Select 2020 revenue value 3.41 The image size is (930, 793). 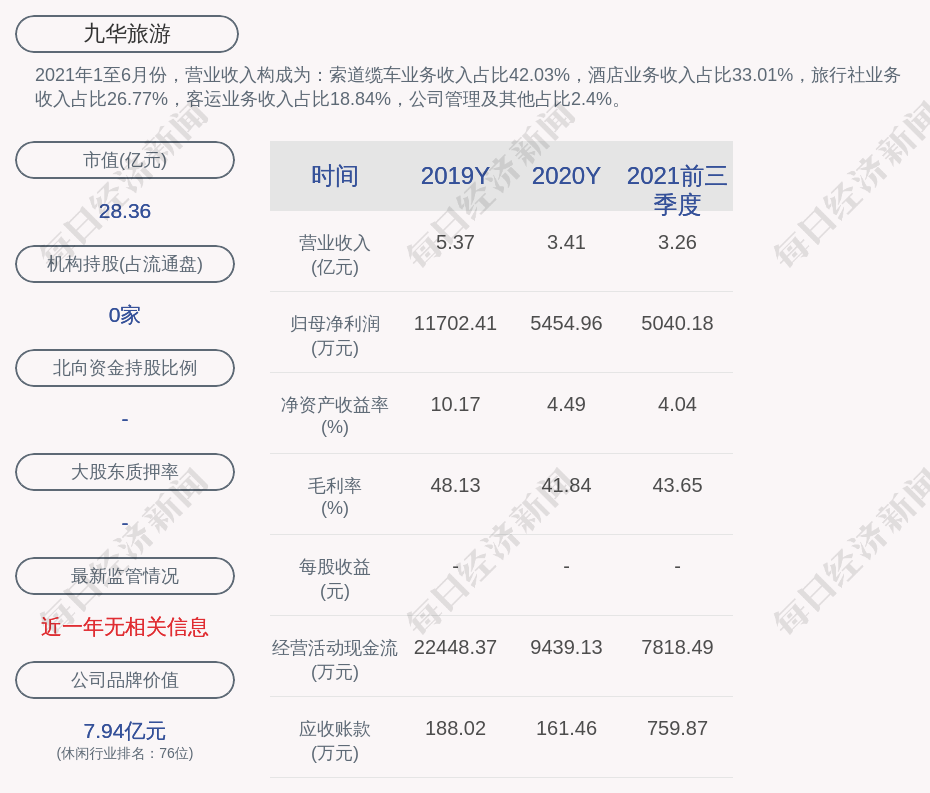566,242
